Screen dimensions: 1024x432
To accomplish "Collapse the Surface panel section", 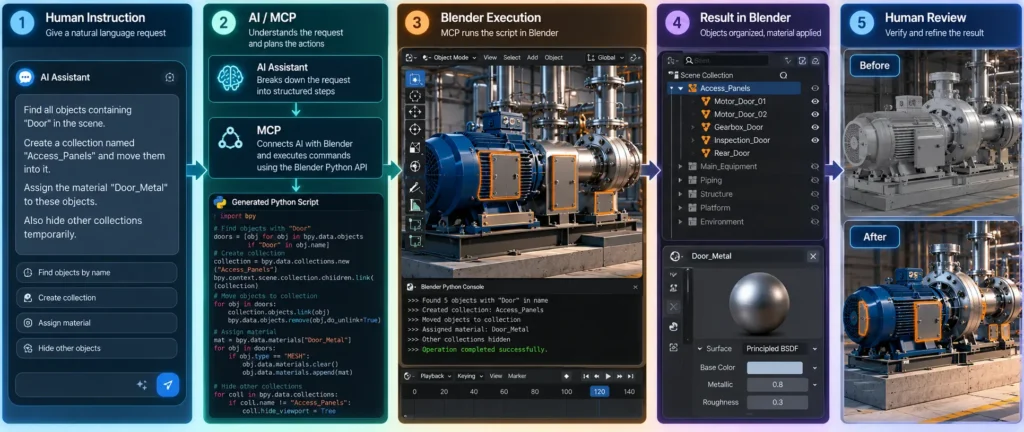I will 699,349.
